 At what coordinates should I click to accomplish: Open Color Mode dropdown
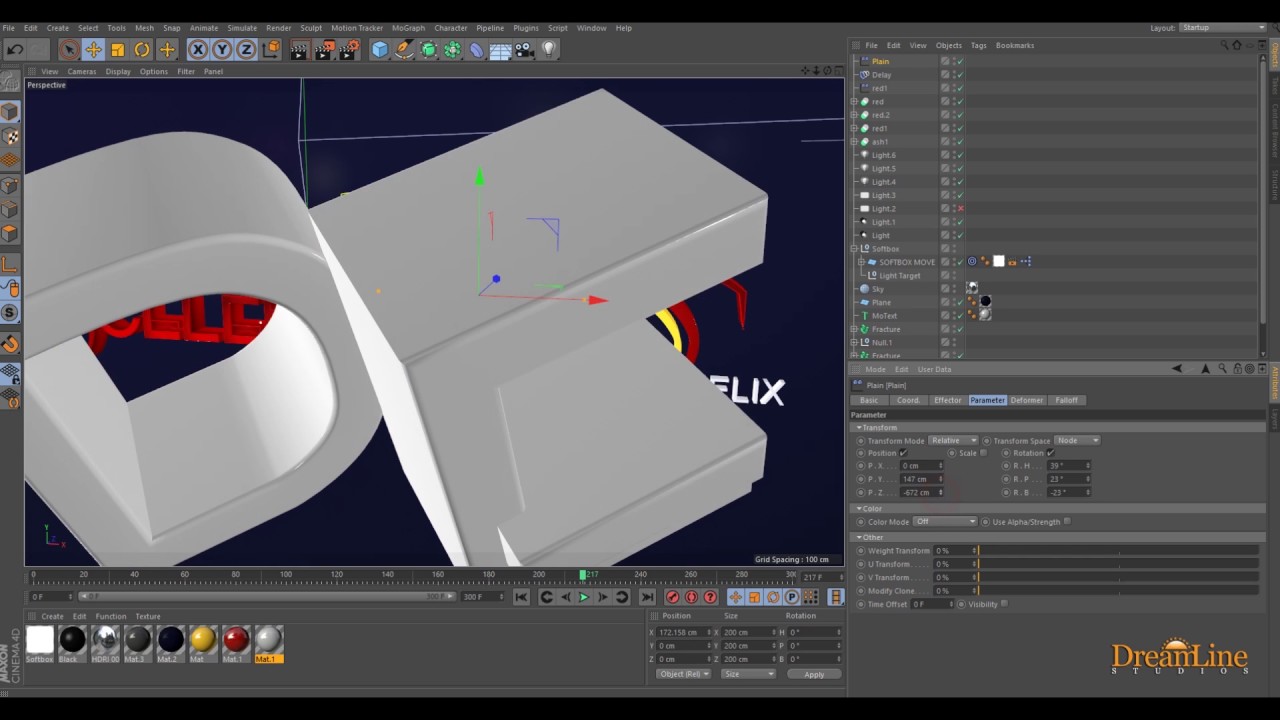click(x=945, y=521)
